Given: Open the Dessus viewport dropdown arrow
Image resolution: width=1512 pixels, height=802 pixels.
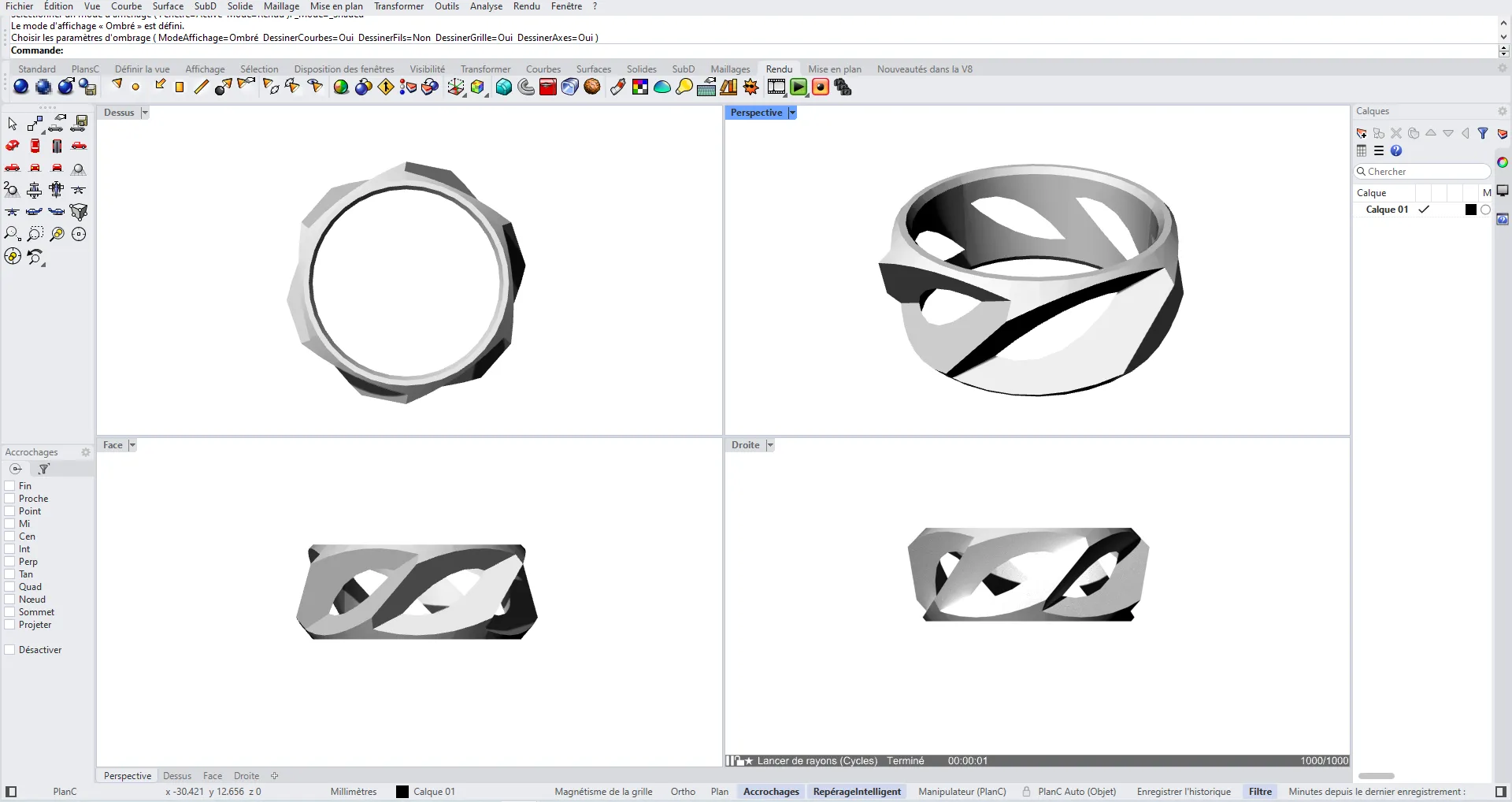Looking at the screenshot, I should pyautogui.click(x=145, y=113).
